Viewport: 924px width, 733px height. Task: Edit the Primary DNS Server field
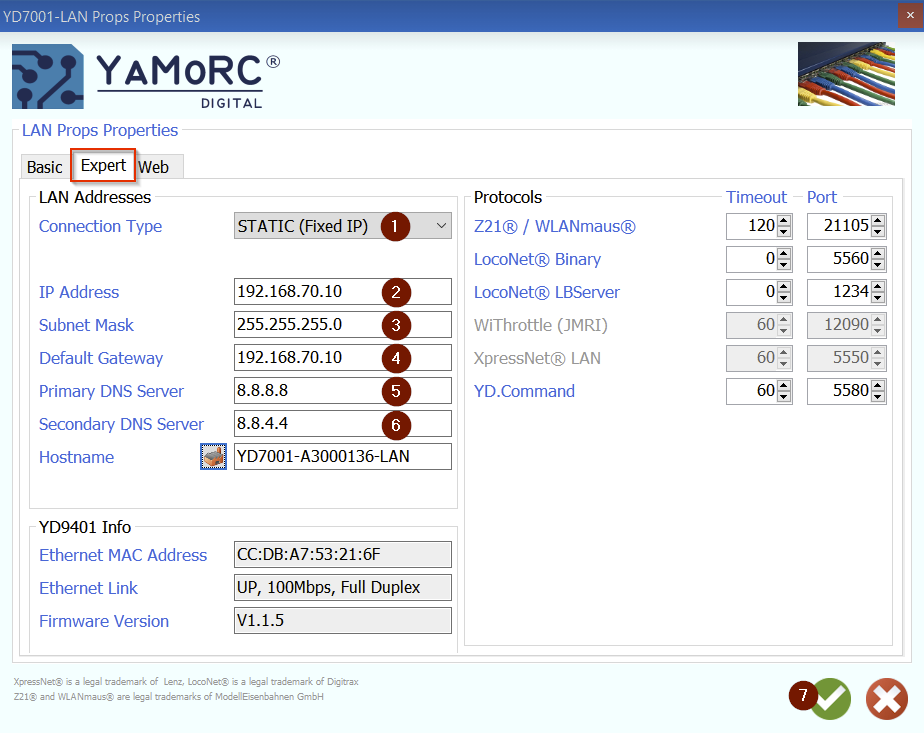[x=342, y=391]
